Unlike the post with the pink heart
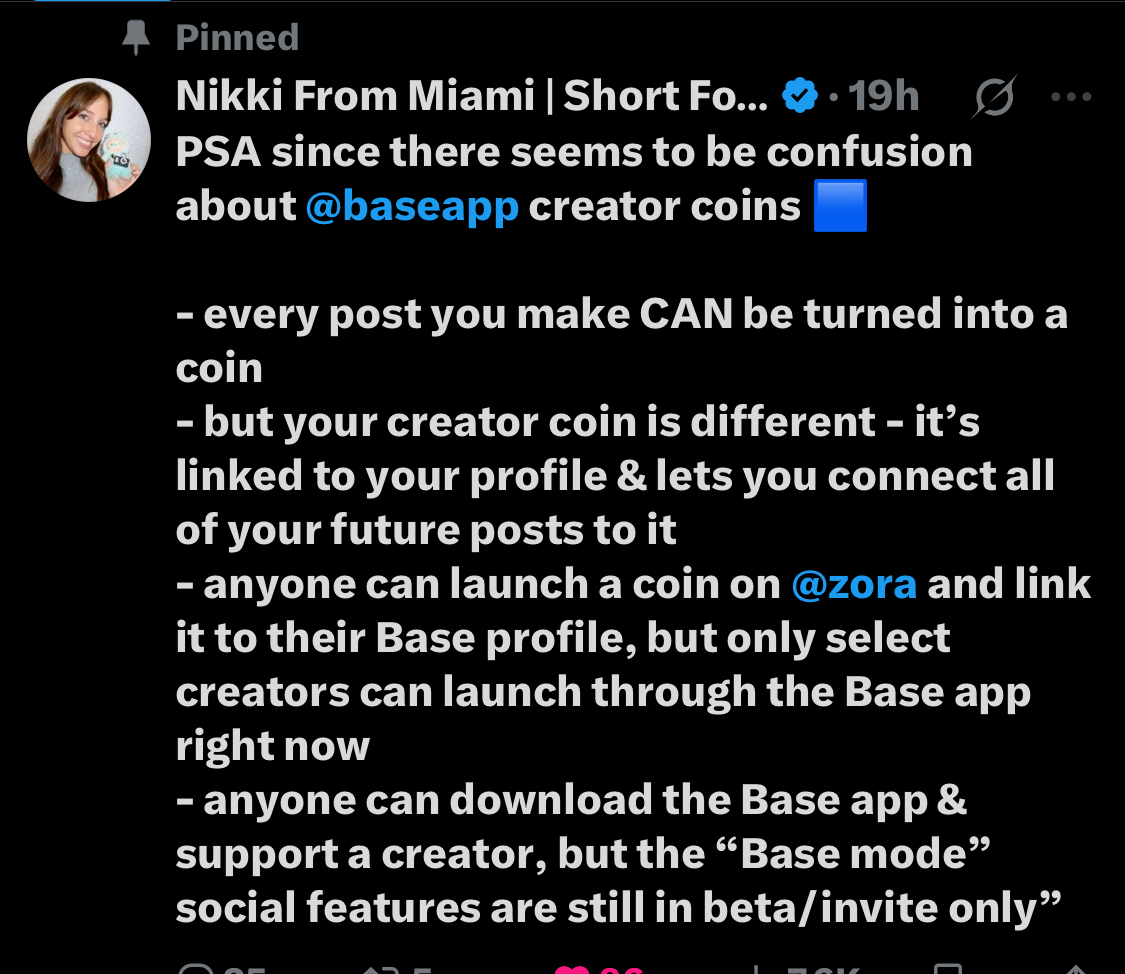Image resolution: width=1125 pixels, height=974 pixels. (573, 968)
